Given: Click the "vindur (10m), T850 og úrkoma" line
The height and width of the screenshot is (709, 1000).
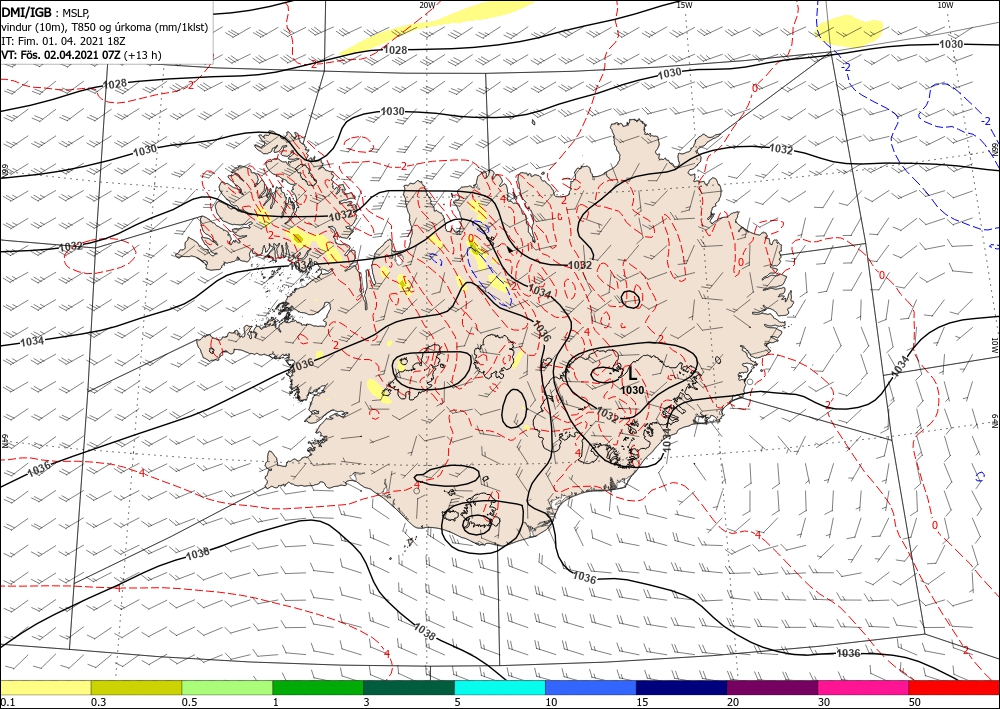Looking at the screenshot, I should coord(105,27).
